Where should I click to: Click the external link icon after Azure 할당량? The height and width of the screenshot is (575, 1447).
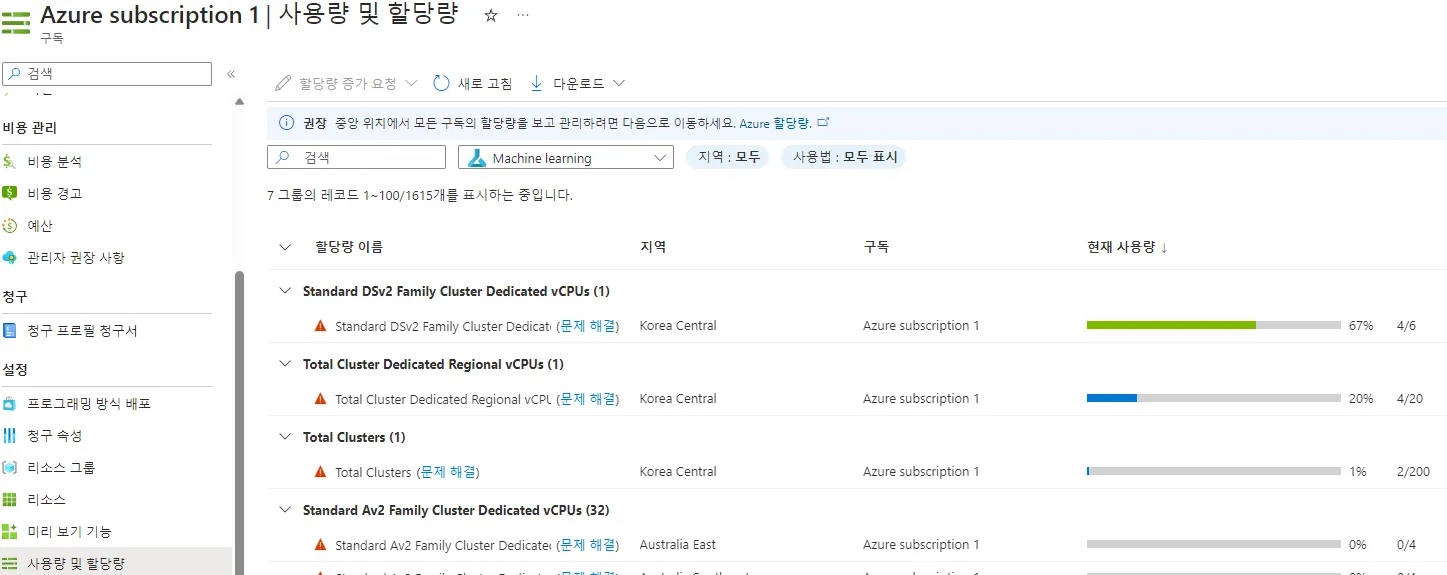[x=824, y=122]
